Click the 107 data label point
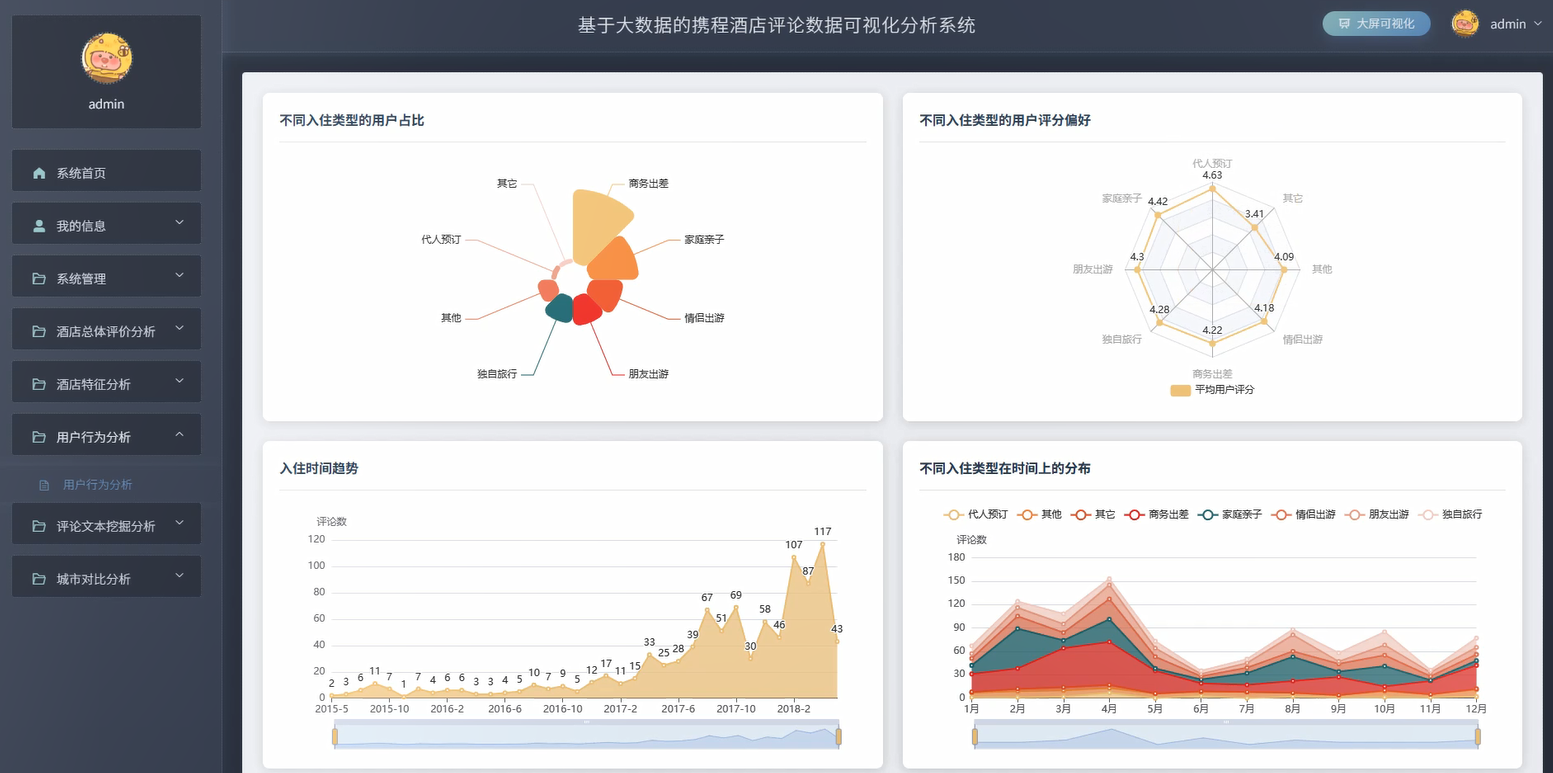 point(794,557)
